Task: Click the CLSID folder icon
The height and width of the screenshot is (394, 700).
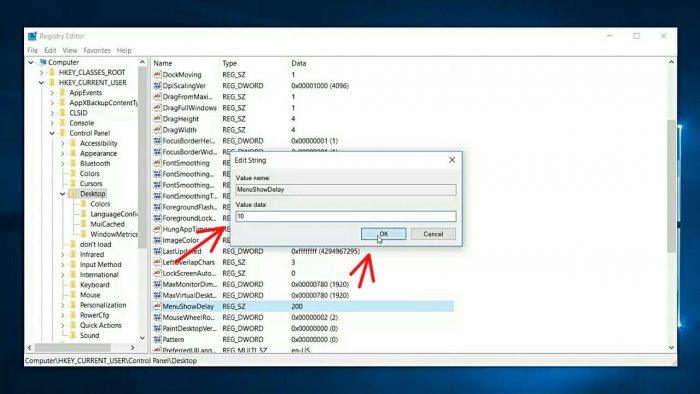Action: [x=62, y=113]
